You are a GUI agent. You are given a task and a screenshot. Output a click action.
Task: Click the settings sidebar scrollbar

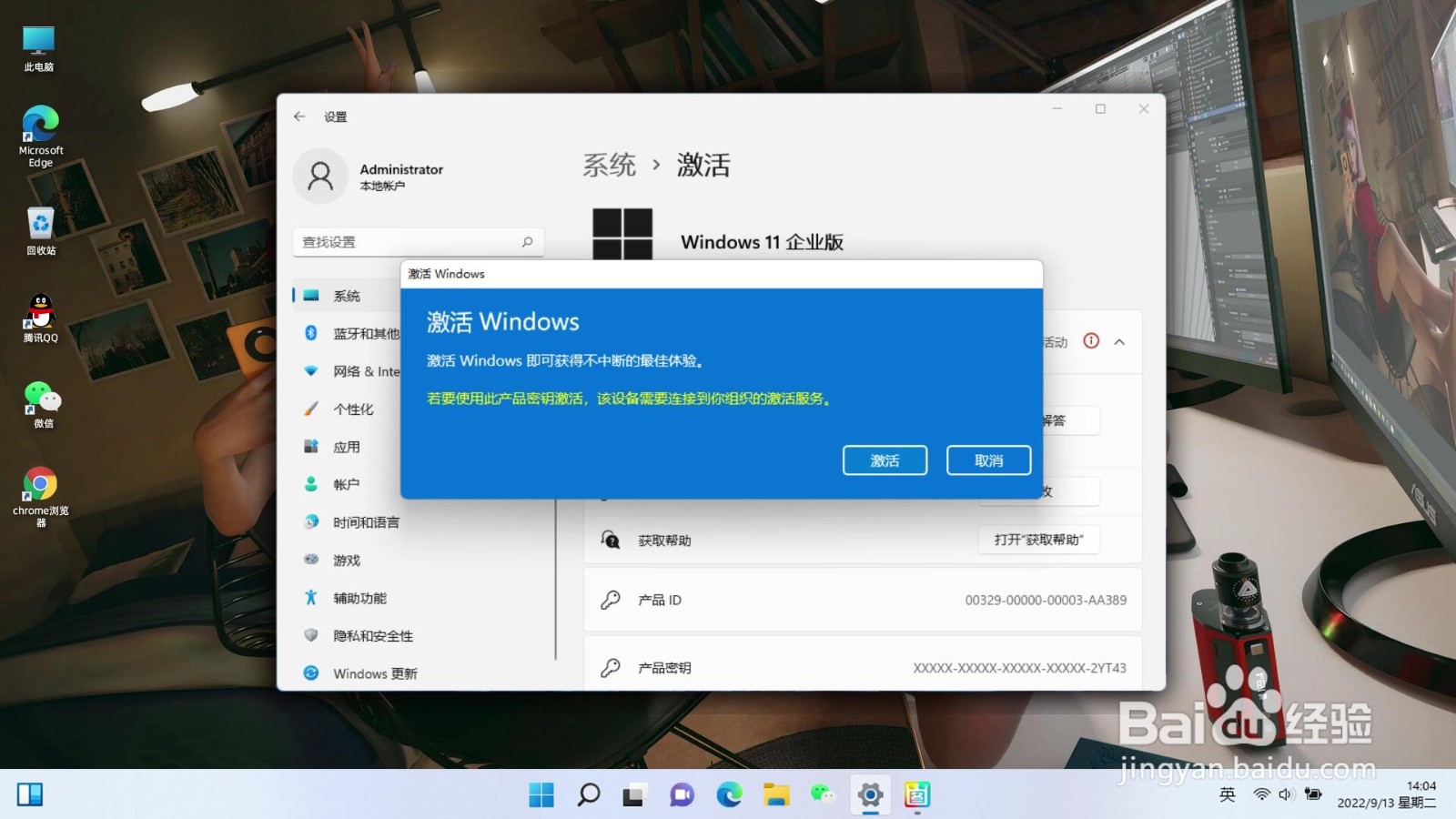coord(555,578)
